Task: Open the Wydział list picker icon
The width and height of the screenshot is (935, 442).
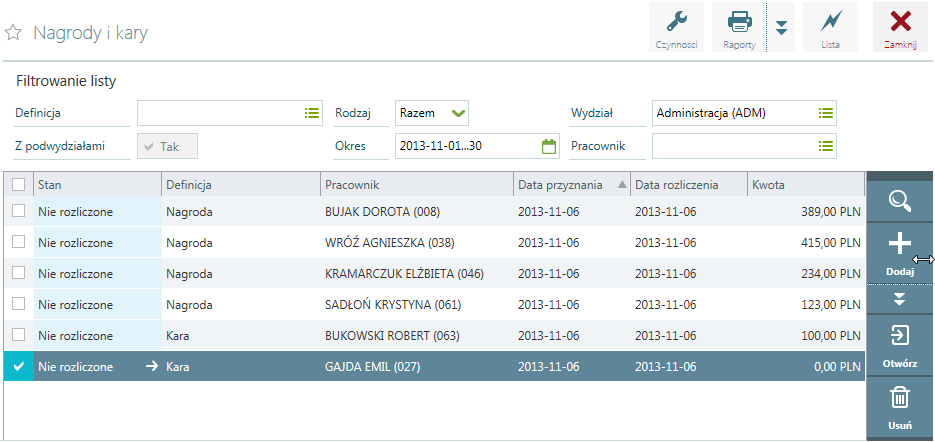Action: pyautogui.click(x=826, y=113)
